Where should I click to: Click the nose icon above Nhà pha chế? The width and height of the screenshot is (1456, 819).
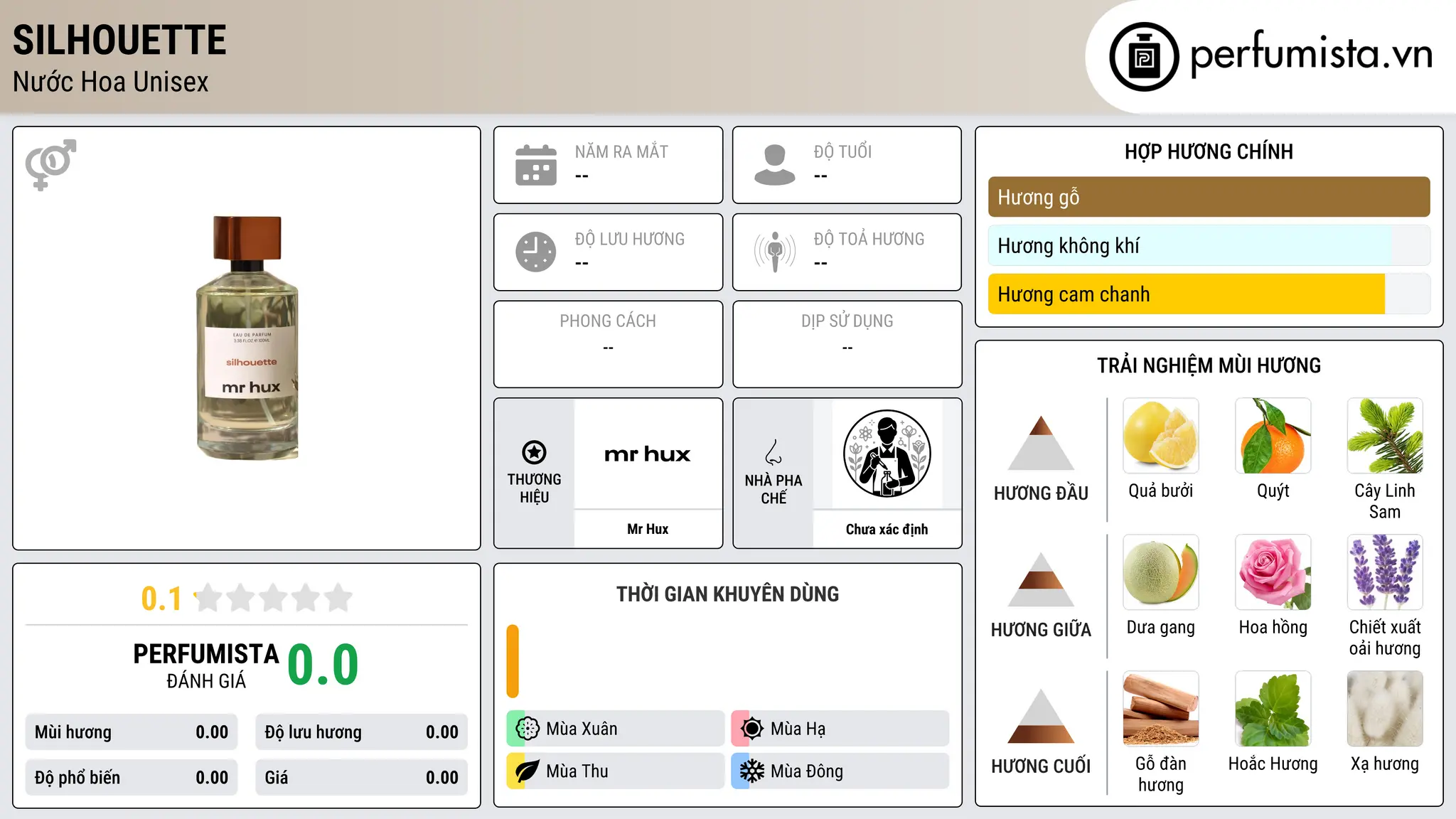click(773, 452)
